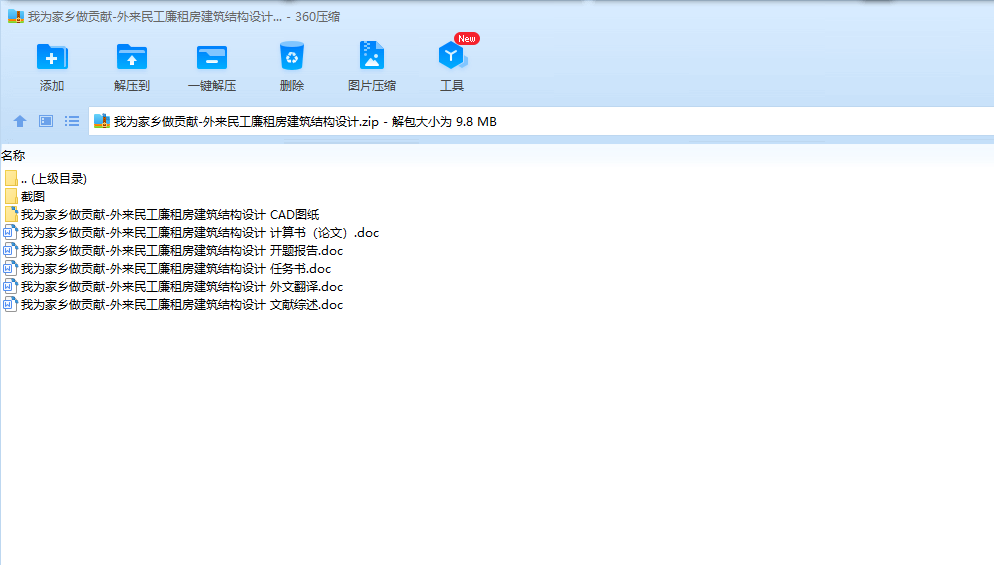The image size is (994, 565).
Task: Click the folder icon of 上级目录
Action: [x=11, y=179]
